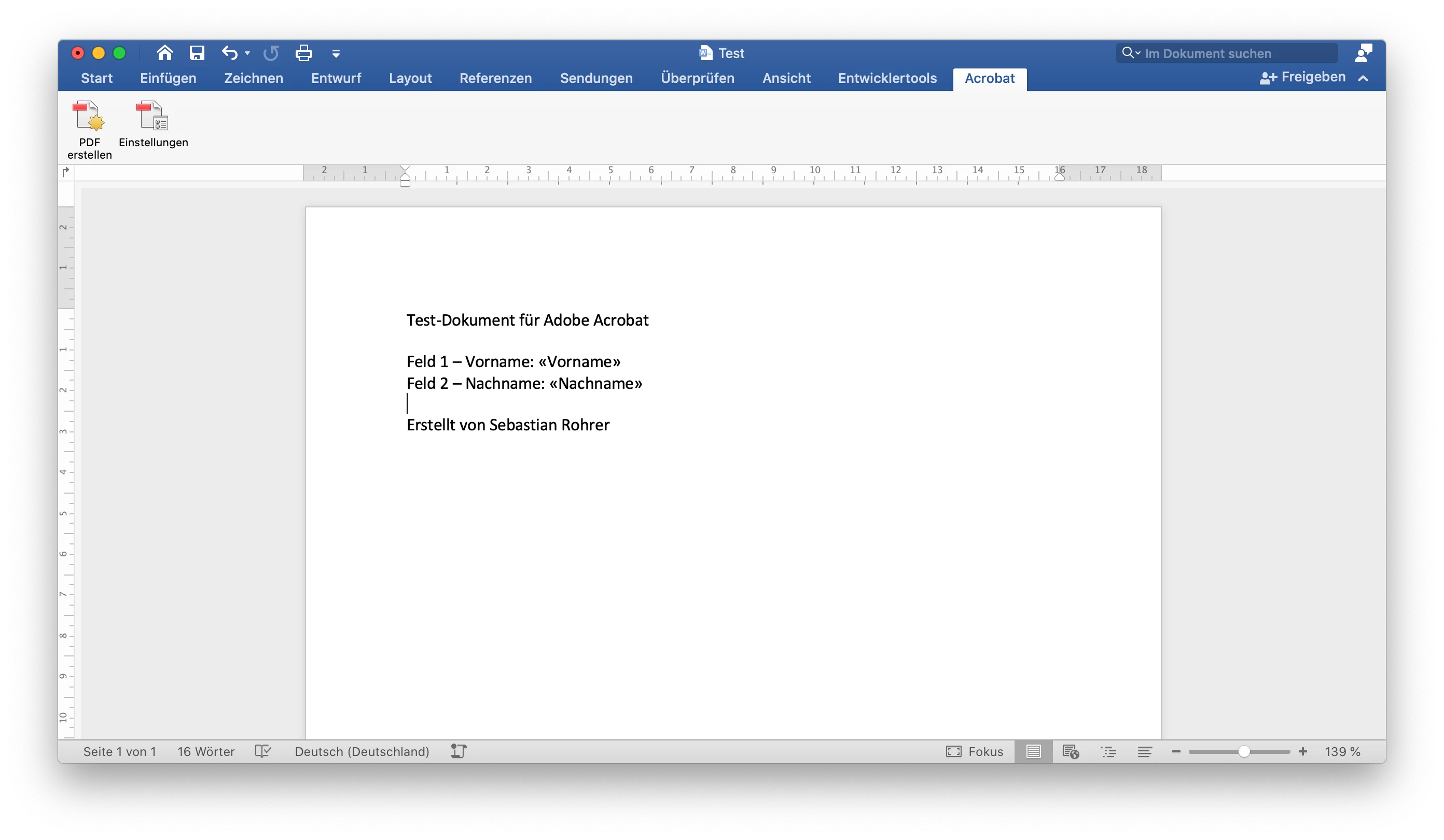This screenshot has height=840, width=1444.
Task: Toggle Fokus mode in status bar
Action: point(974,751)
